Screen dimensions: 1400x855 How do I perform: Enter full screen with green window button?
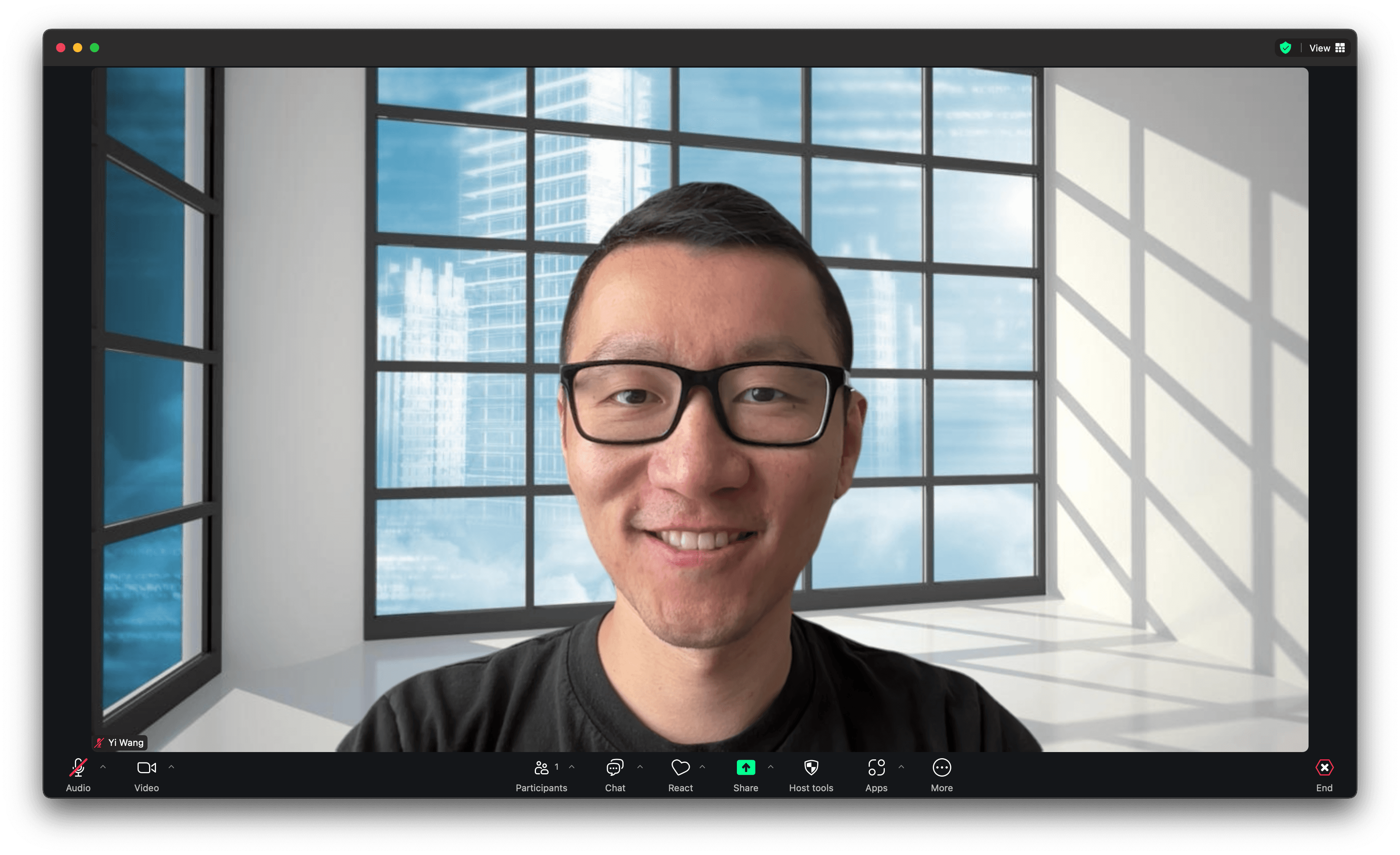coord(95,48)
